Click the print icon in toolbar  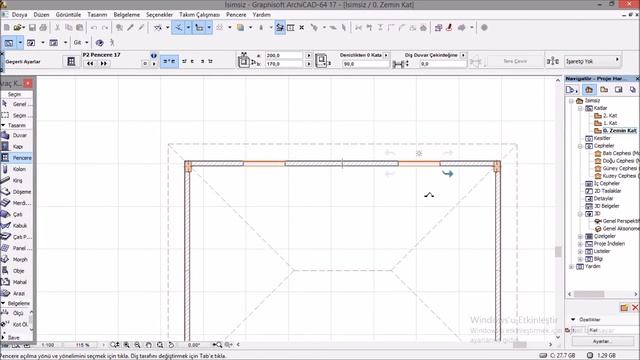tap(43, 28)
